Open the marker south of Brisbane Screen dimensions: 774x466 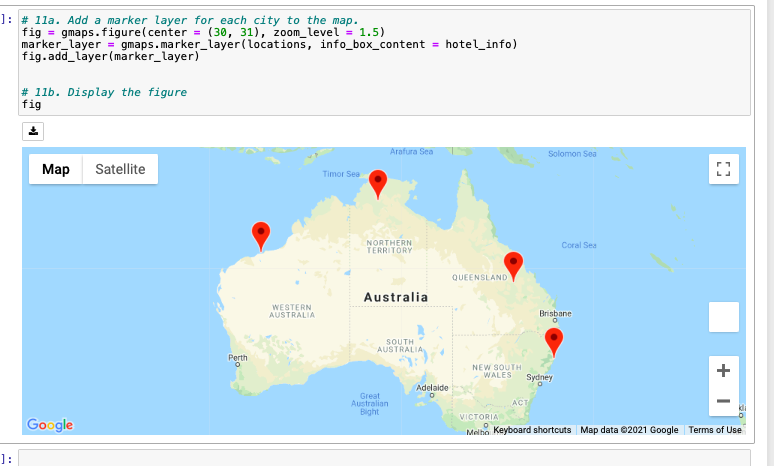[x=554, y=342]
